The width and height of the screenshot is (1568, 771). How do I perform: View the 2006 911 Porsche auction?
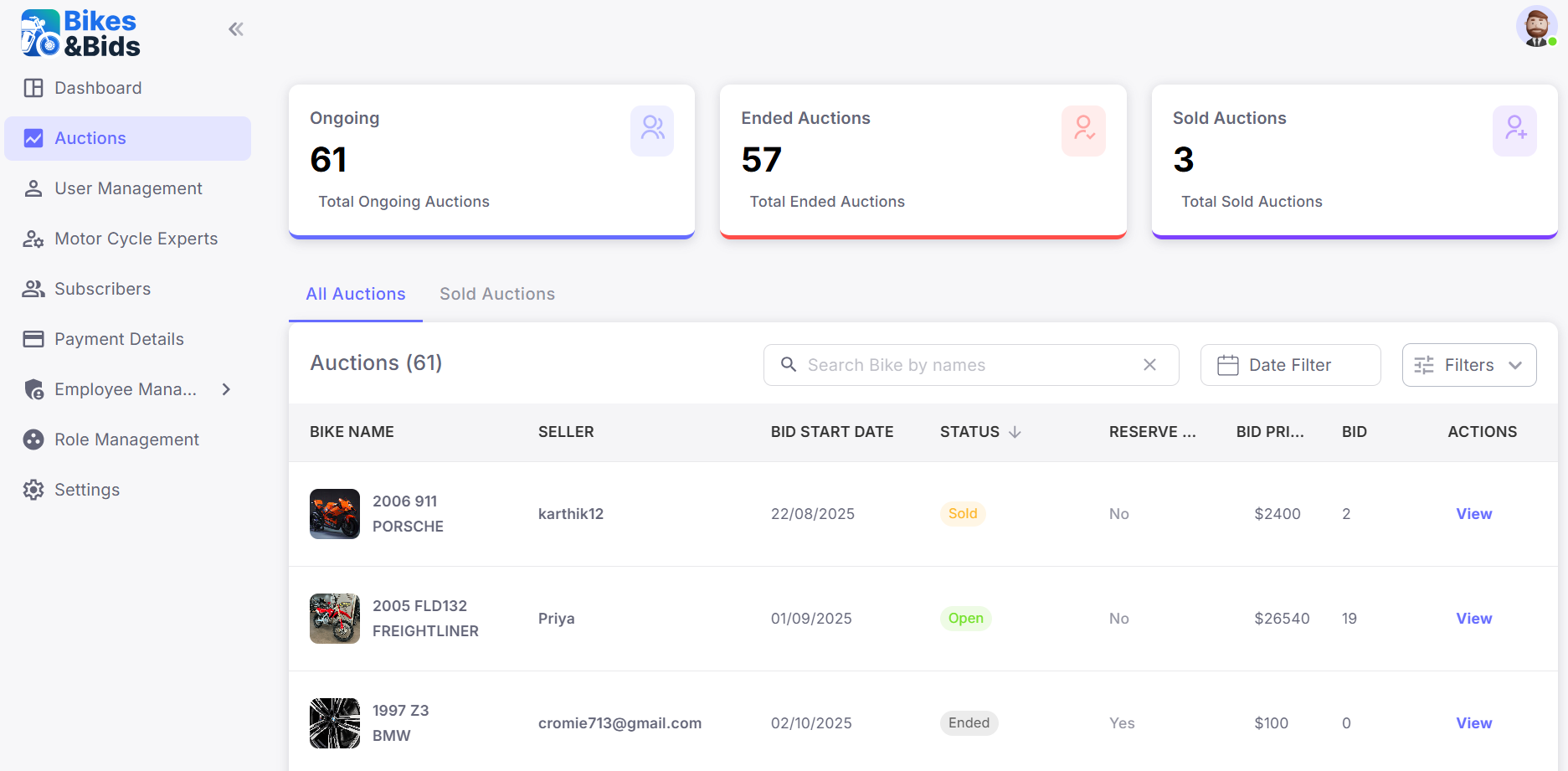tap(1473, 514)
